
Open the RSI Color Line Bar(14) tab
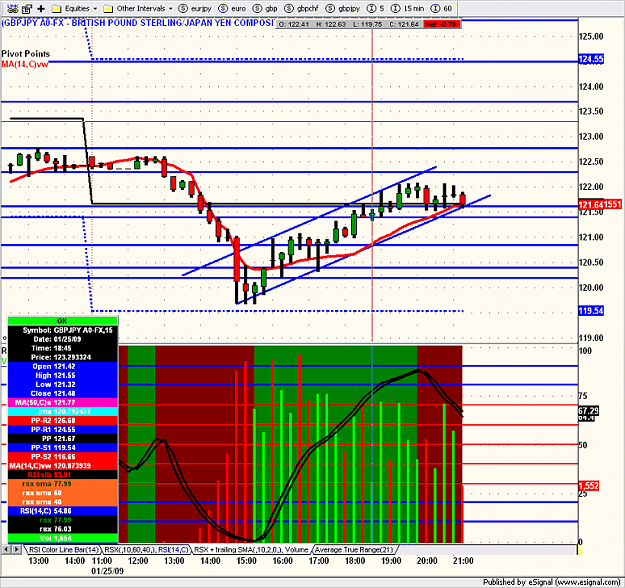pos(63,550)
